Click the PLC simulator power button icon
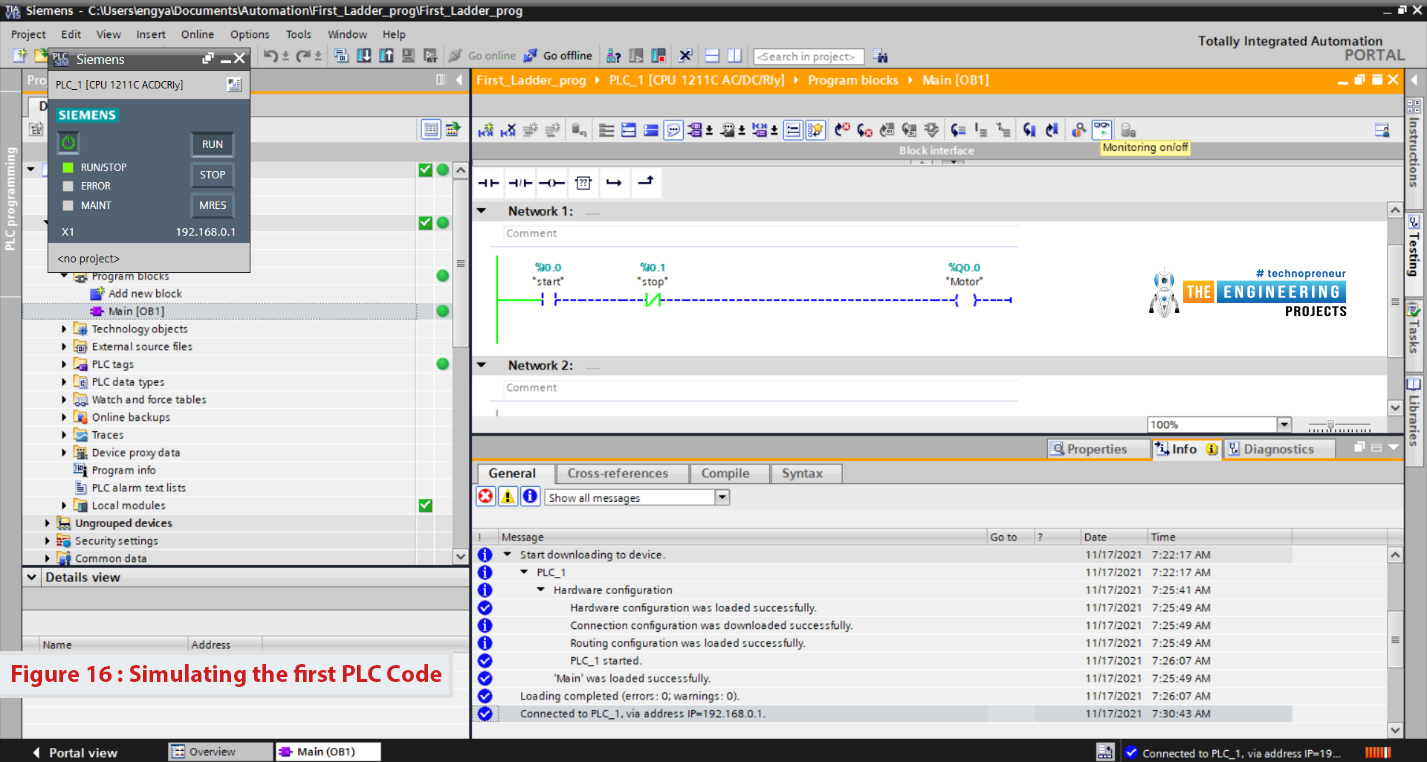The image size is (1427, 762). pos(68,143)
